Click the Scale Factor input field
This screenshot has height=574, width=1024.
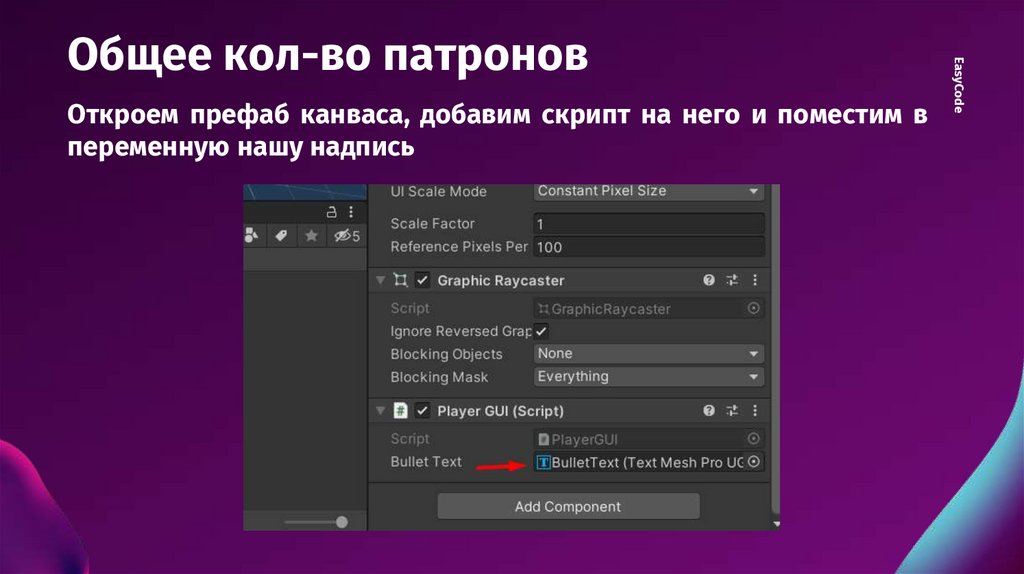click(648, 224)
